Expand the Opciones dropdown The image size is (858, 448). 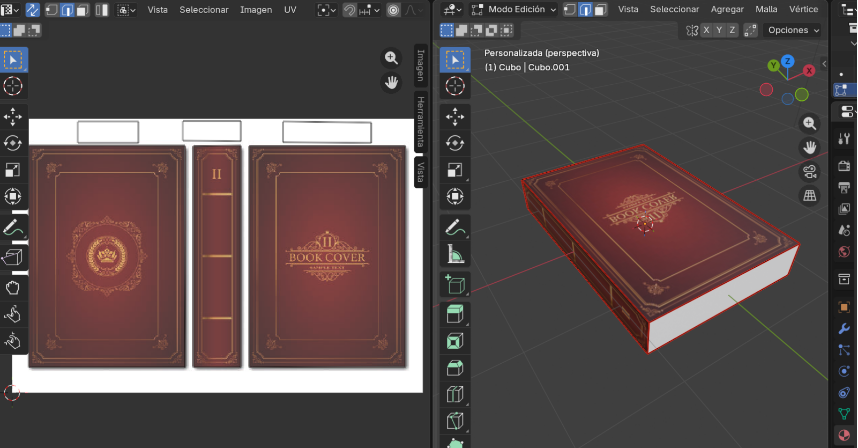[793, 30]
